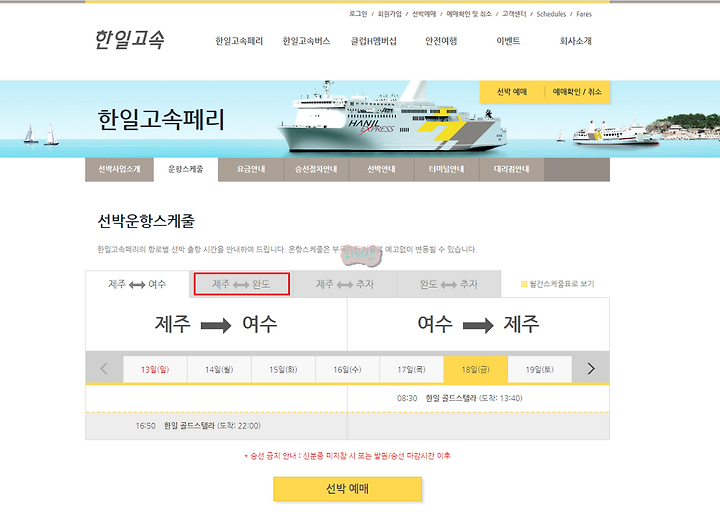
Task: Click the 선박운항스케줄 page heading
Action: click(146, 221)
